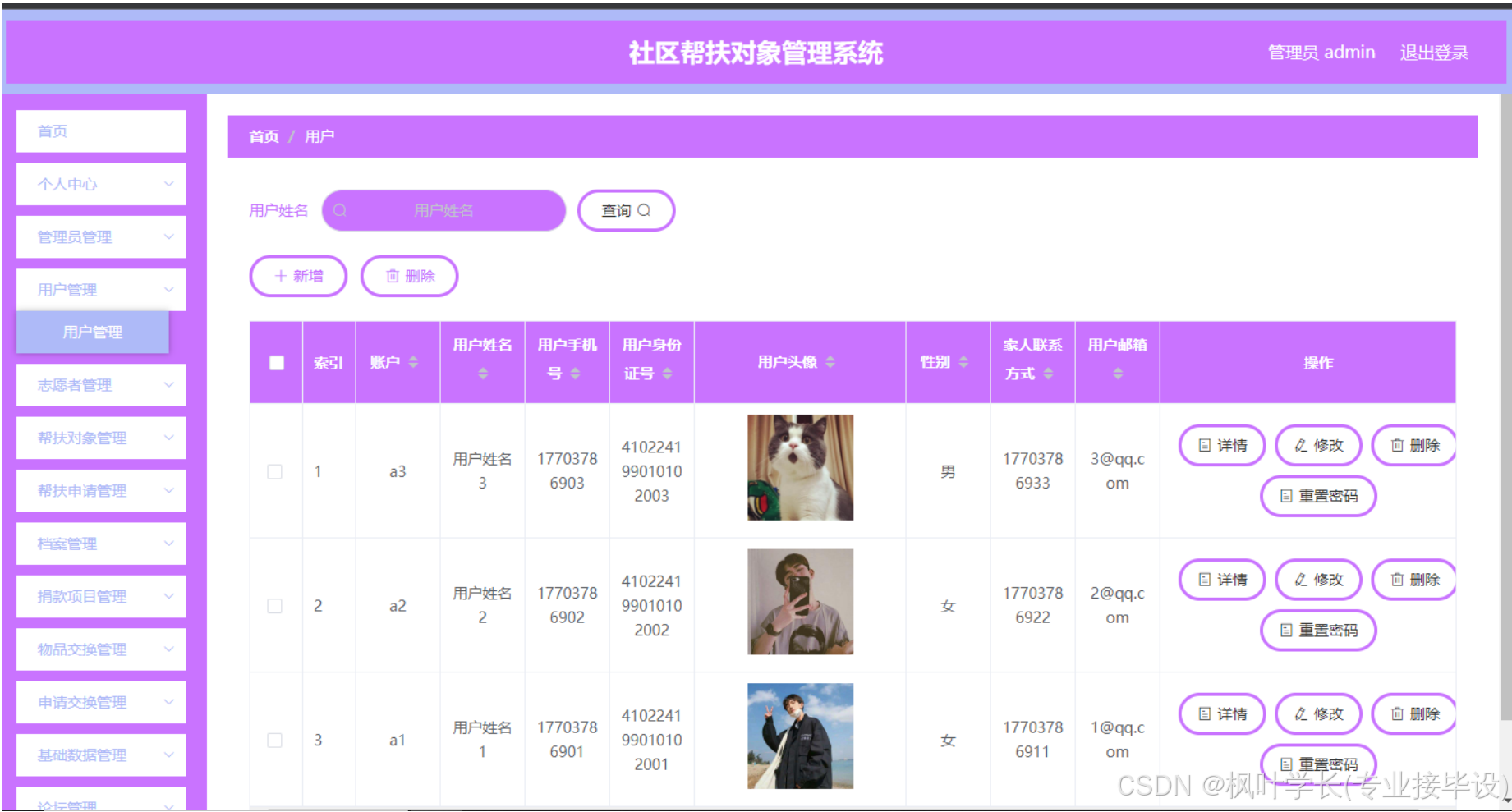Select the 用户管理 submenu item

[93, 333]
